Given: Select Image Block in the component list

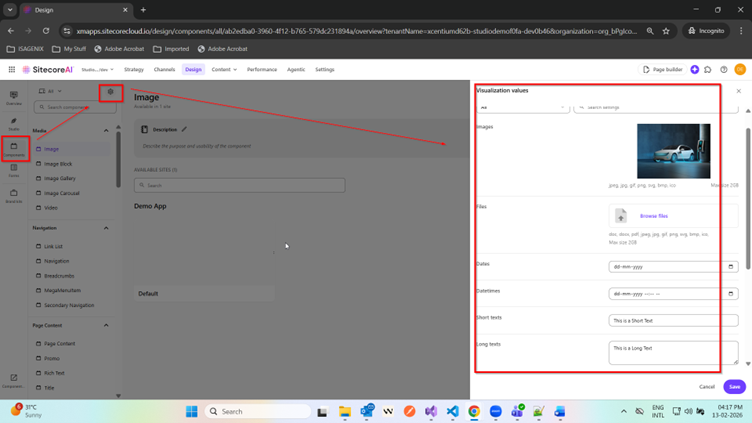Looking at the screenshot, I should point(58,164).
